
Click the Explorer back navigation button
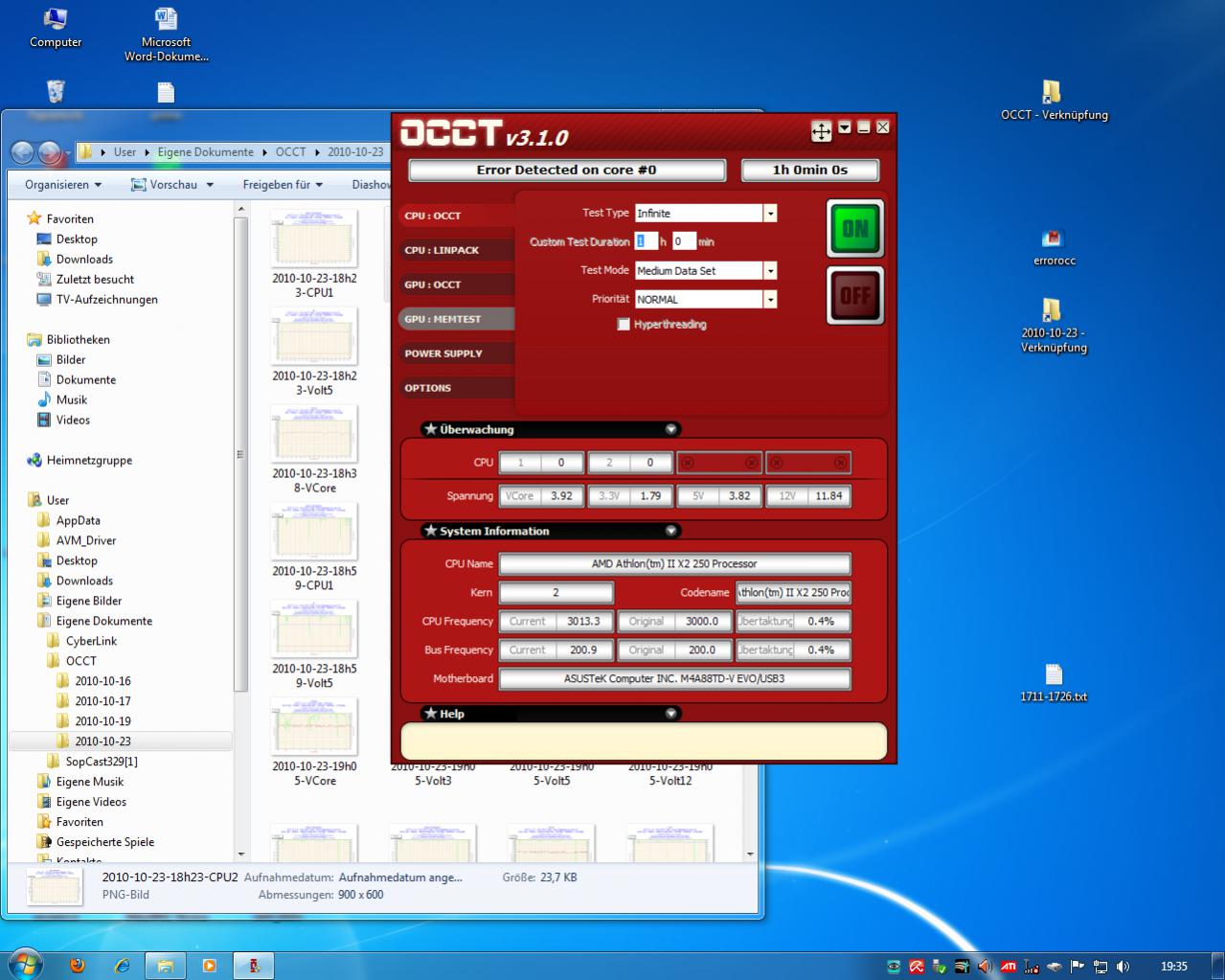(x=23, y=152)
